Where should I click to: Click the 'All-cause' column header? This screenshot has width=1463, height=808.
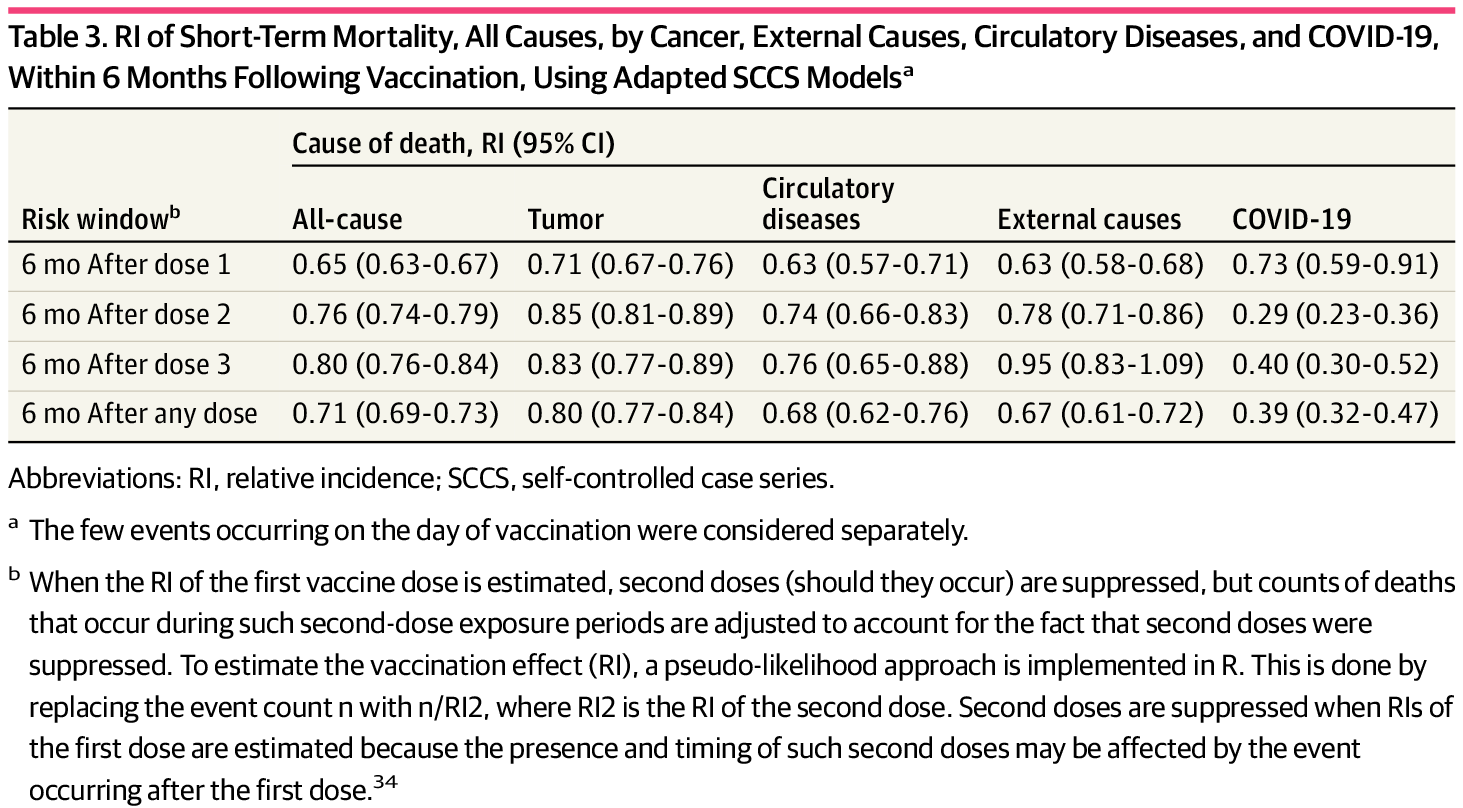pyautogui.click(x=347, y=220)
